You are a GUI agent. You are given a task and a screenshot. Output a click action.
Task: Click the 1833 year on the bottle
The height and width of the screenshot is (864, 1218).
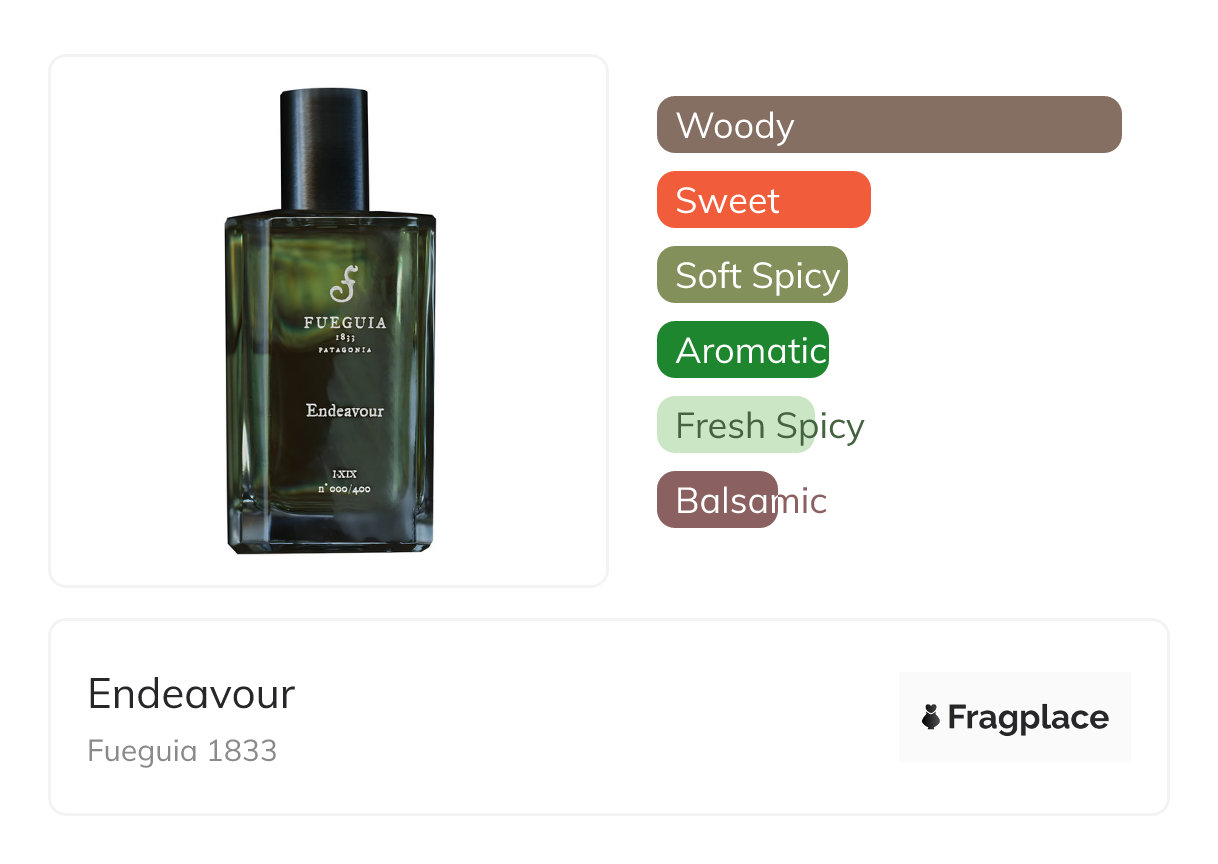(x=345, y=337)
